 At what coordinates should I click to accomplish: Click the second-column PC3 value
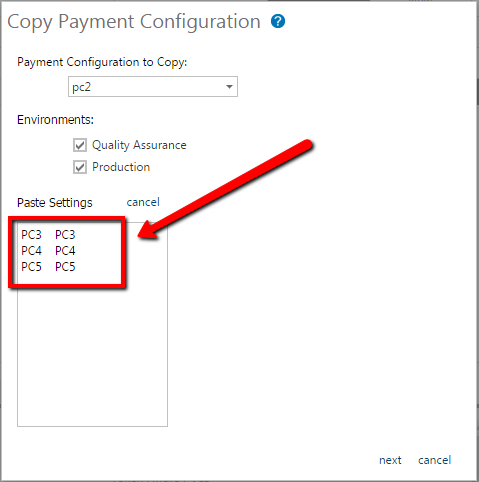[65, 235]
